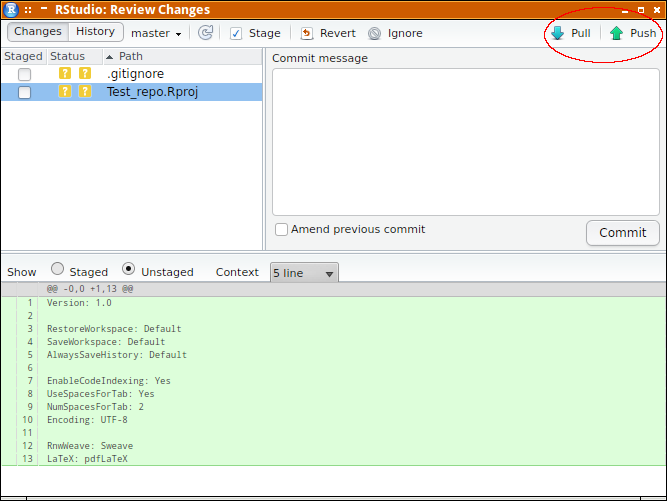Viewport: 667px width, 501px height.
Task: Click diff line NumSpacesForTab: 2
Action: [95, 407]
